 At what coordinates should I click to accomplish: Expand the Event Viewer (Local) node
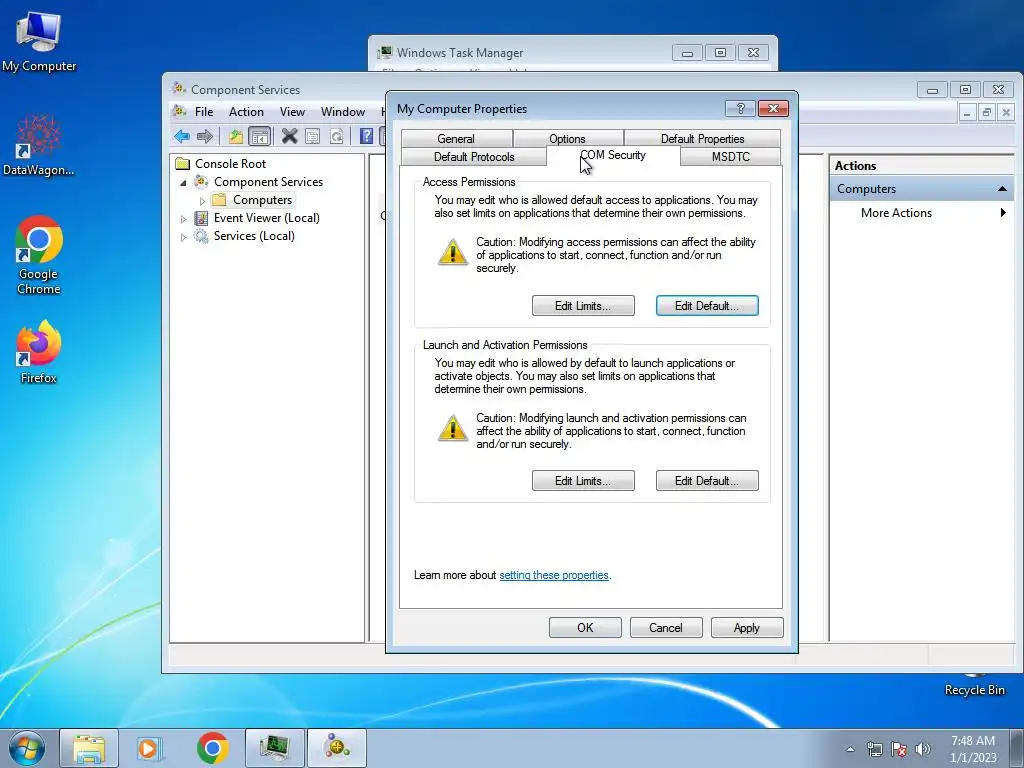pos(184,219)
